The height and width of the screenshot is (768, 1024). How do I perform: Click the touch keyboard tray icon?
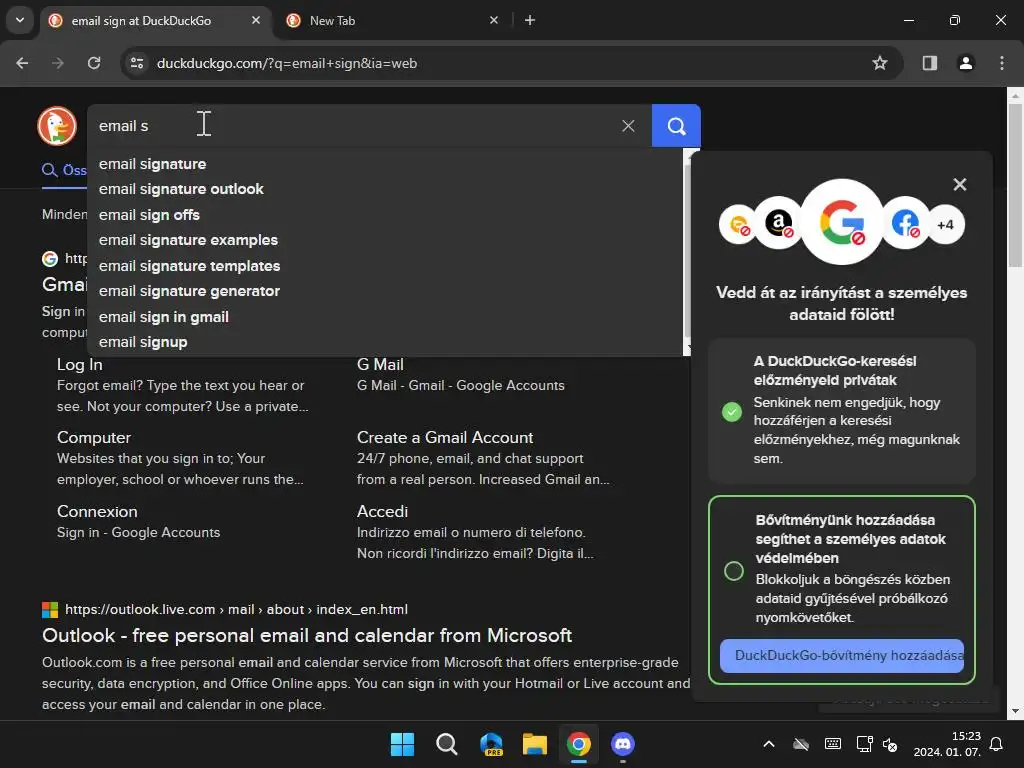pyautogui.click(x=833, y=744)
